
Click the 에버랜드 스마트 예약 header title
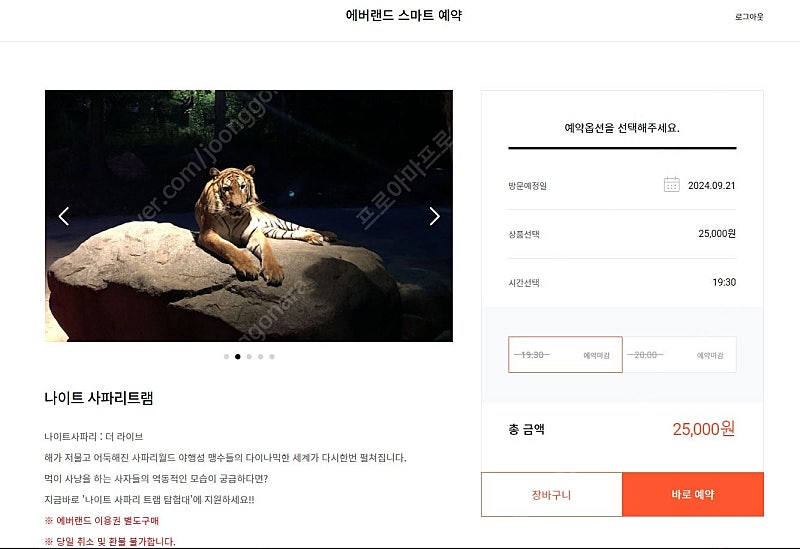404,15
